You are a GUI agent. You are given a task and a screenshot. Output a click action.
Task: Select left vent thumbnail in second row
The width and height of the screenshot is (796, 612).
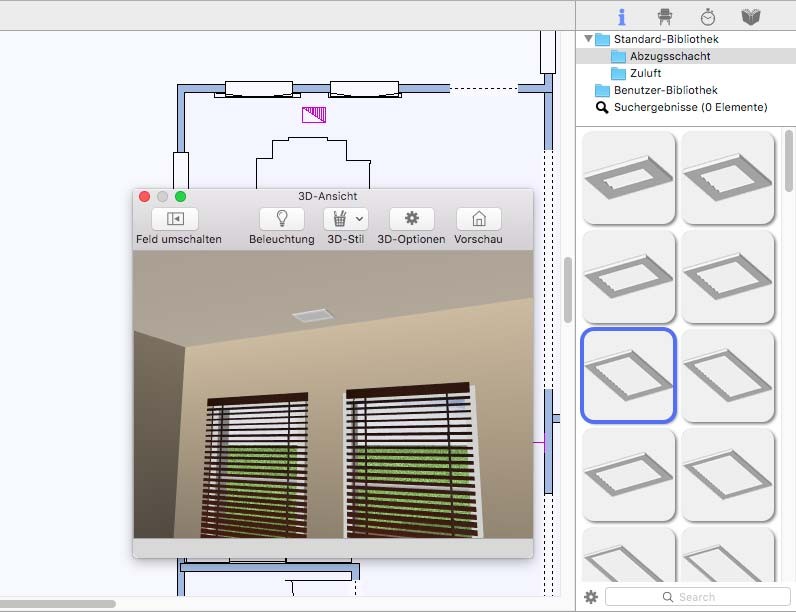[x=628, y=277]
